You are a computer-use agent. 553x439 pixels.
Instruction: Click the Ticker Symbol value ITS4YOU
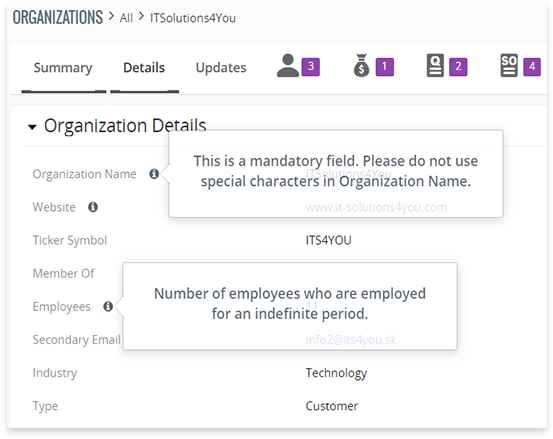tap(328, 240)
